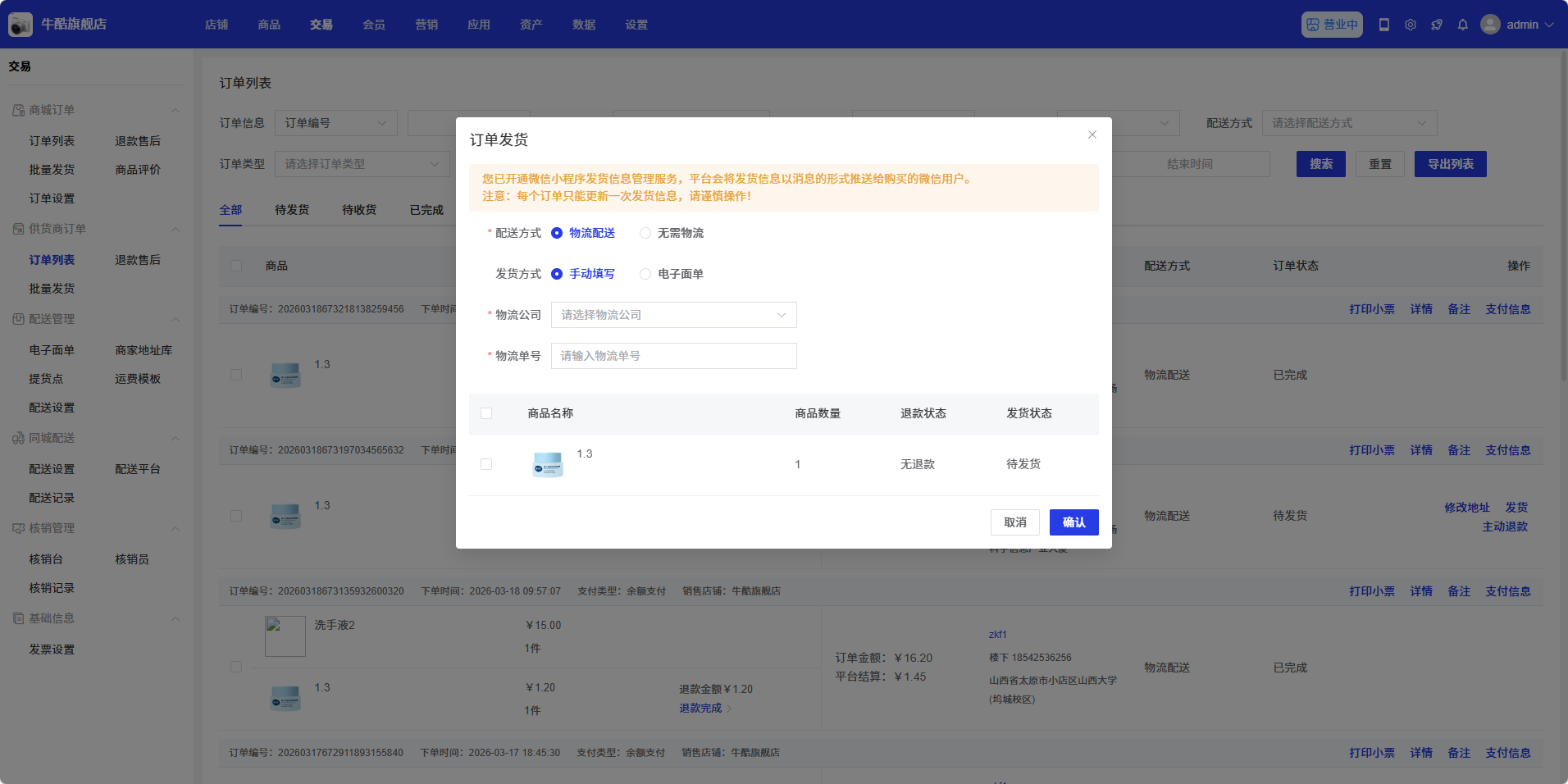Close the 订单发货 dialog with X icon
The height and width of the screenshot is (784, 1568).
(1092, 134)
